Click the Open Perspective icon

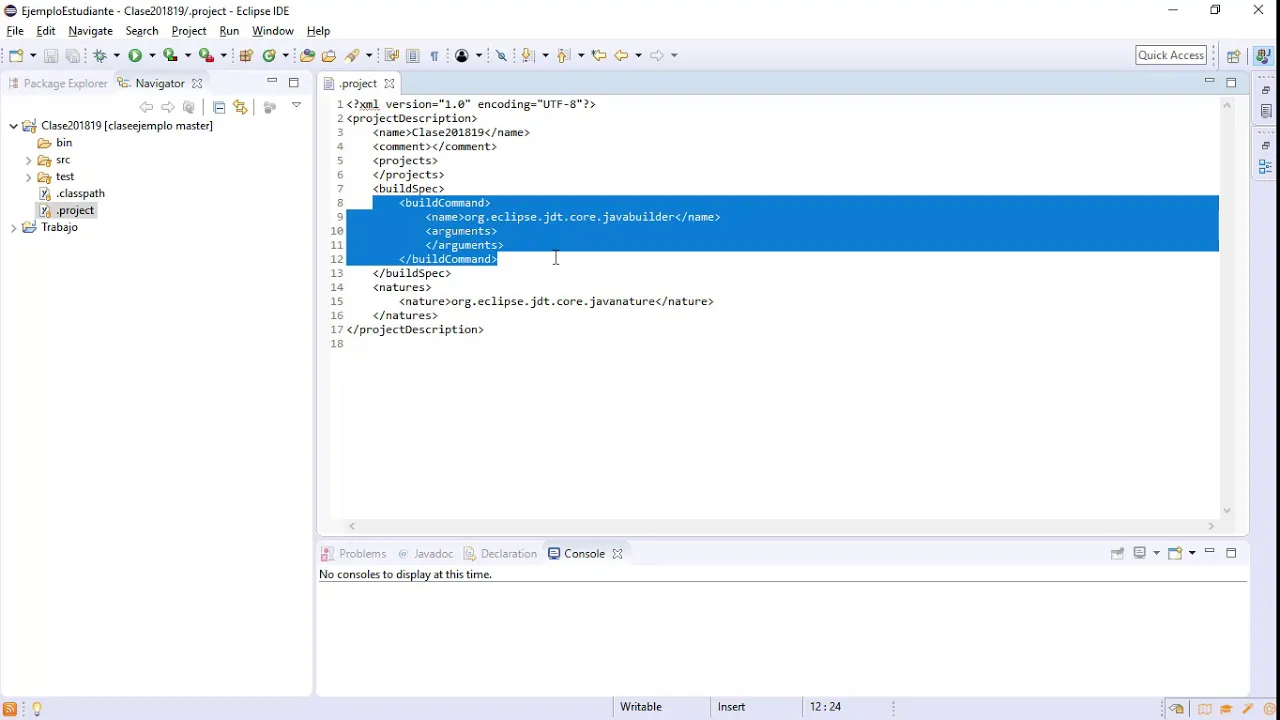[1234, 56]
